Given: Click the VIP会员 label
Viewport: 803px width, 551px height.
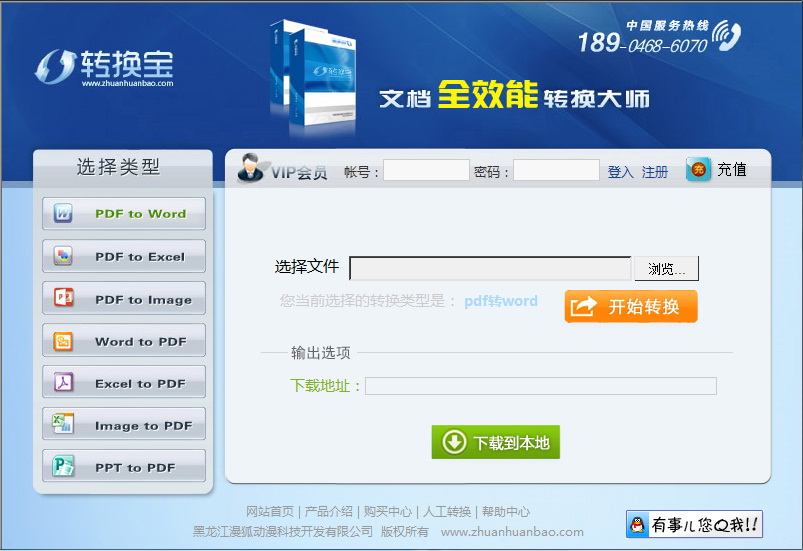Looking at the screenshot, I should tap(299, 173).
